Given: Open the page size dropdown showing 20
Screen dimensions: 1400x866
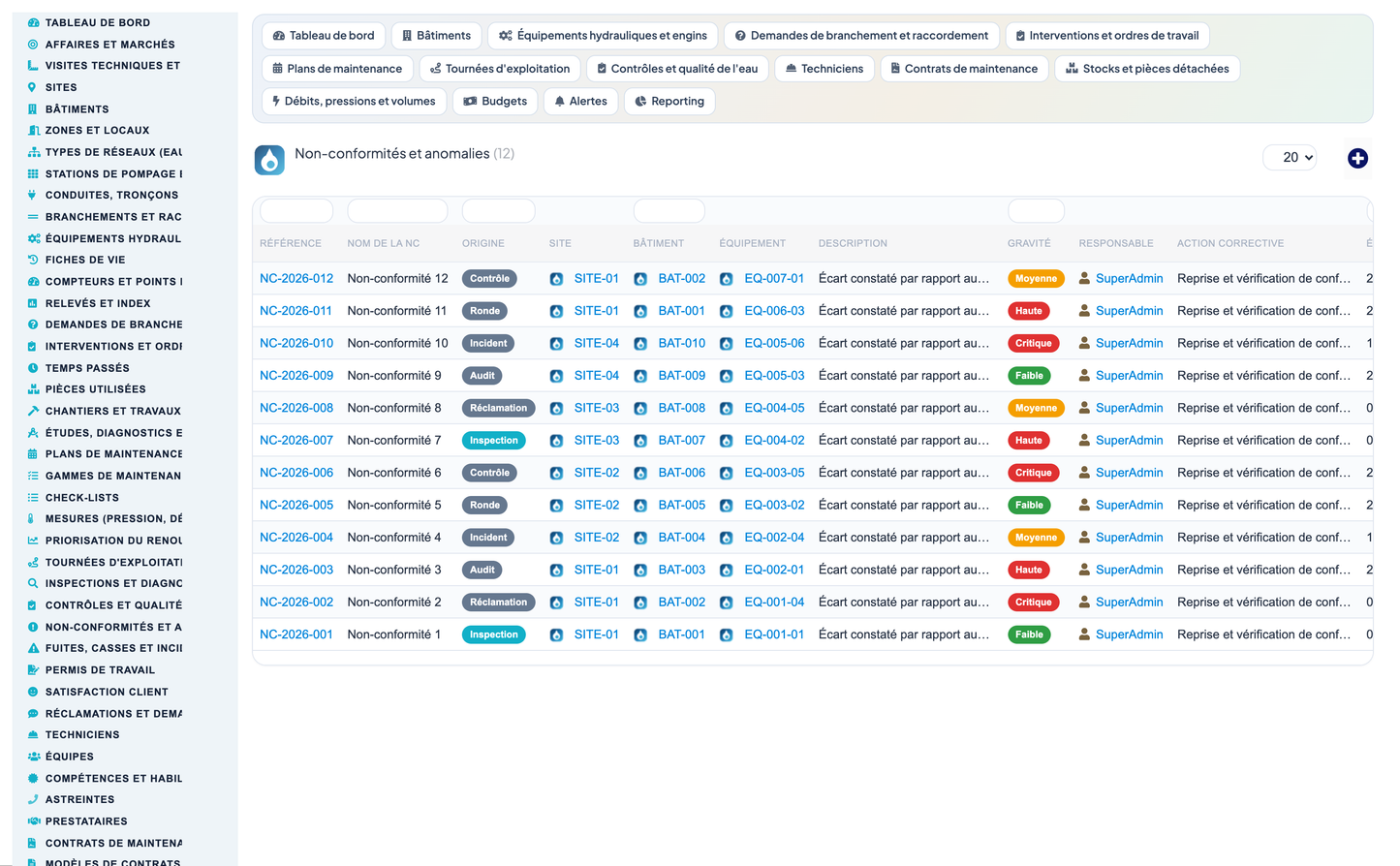Looking at the screenshot, I should tap(1290, 157).
